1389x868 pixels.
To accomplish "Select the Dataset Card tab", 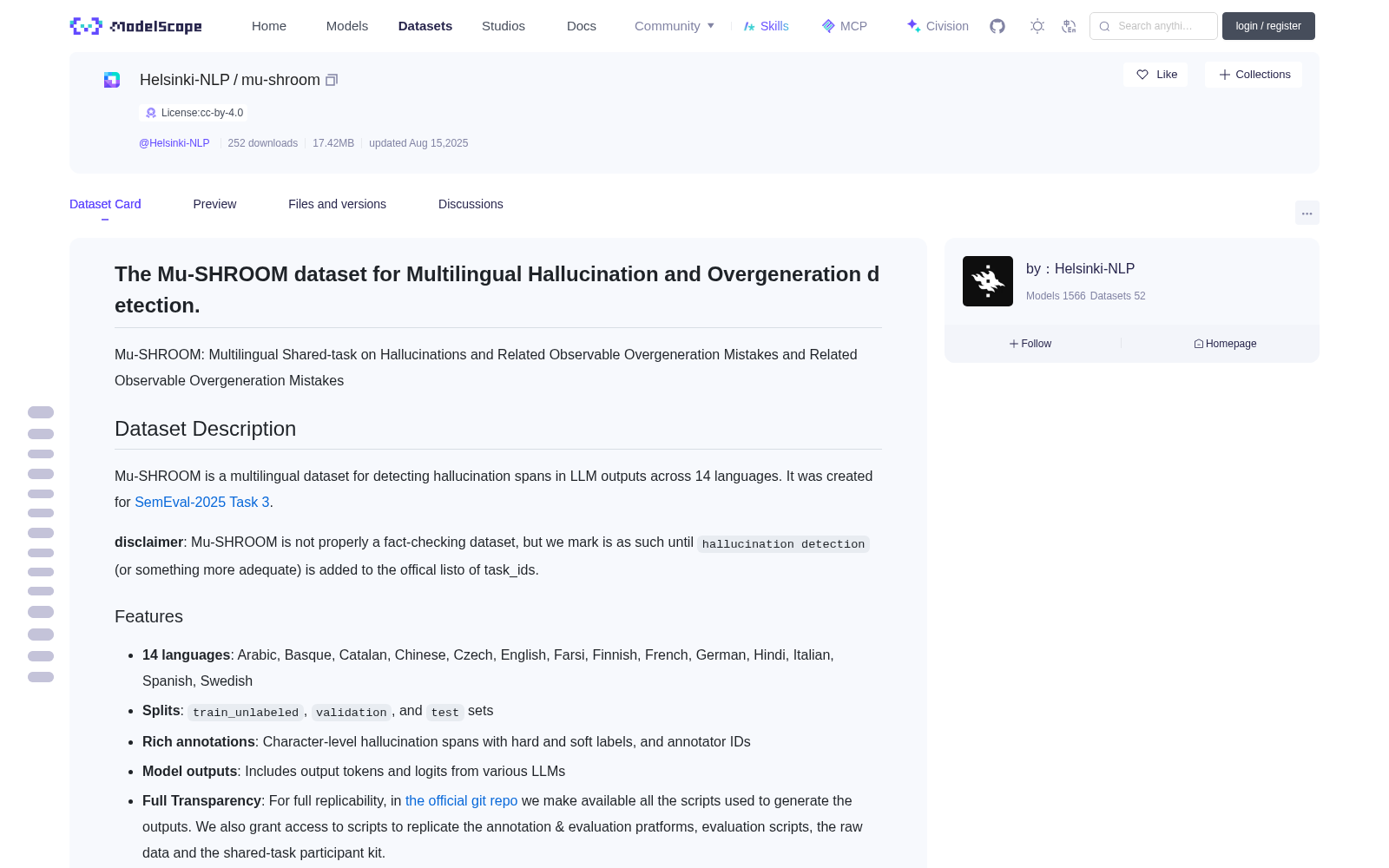I will [x=105, y=204].
